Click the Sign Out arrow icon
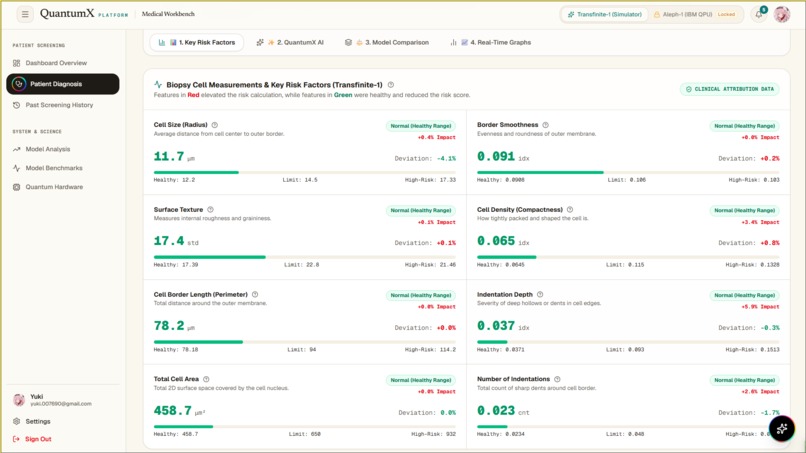This screenshot has height=453, width=806. 16,439
